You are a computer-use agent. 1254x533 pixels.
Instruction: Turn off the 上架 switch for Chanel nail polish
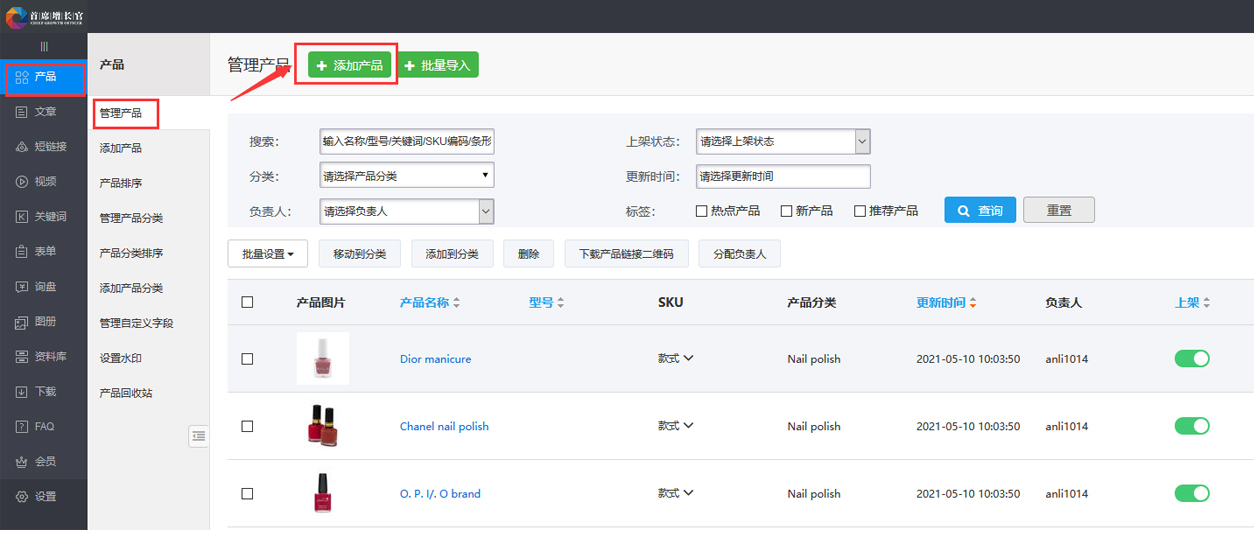(1191, 426)
